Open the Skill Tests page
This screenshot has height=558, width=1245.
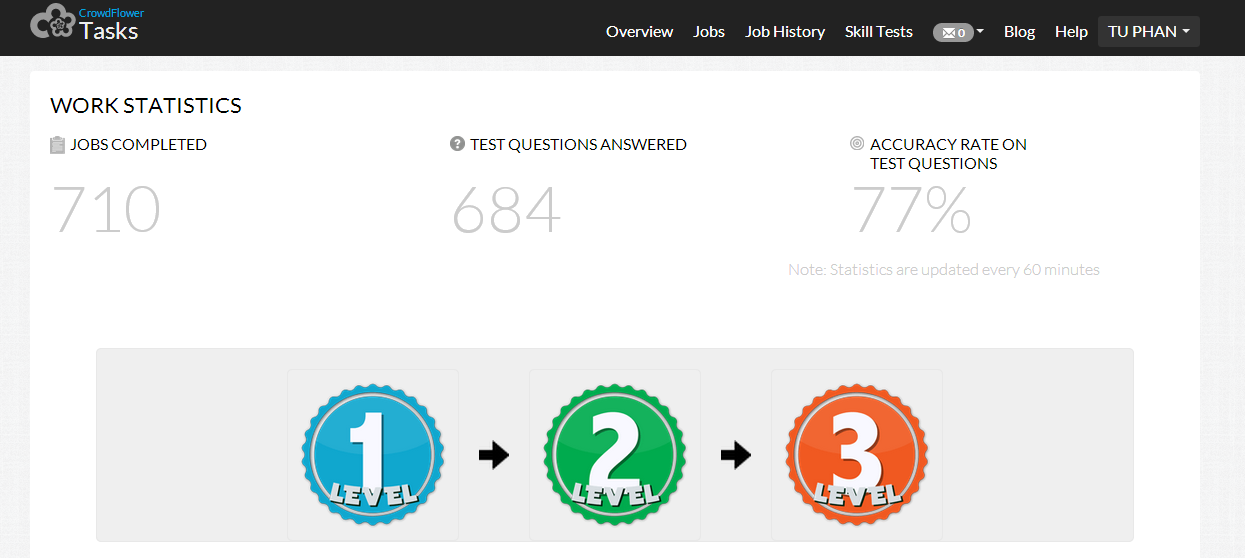(879, 31)
